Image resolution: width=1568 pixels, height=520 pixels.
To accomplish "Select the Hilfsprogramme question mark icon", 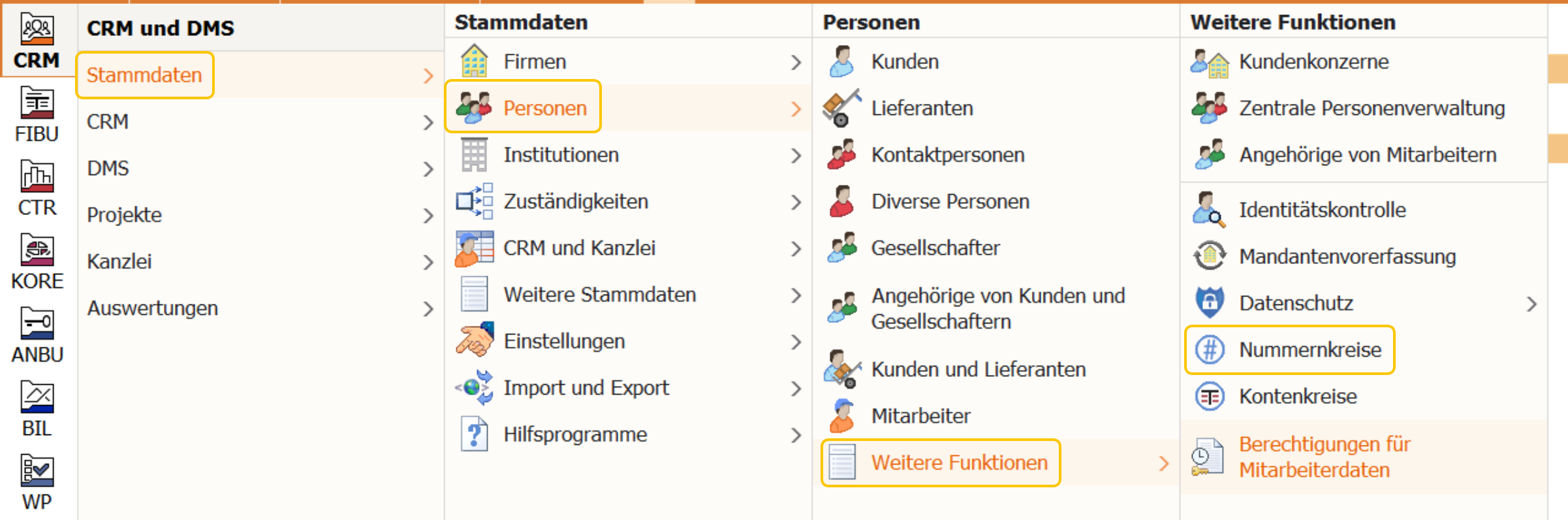I will (x=475, y=434).
